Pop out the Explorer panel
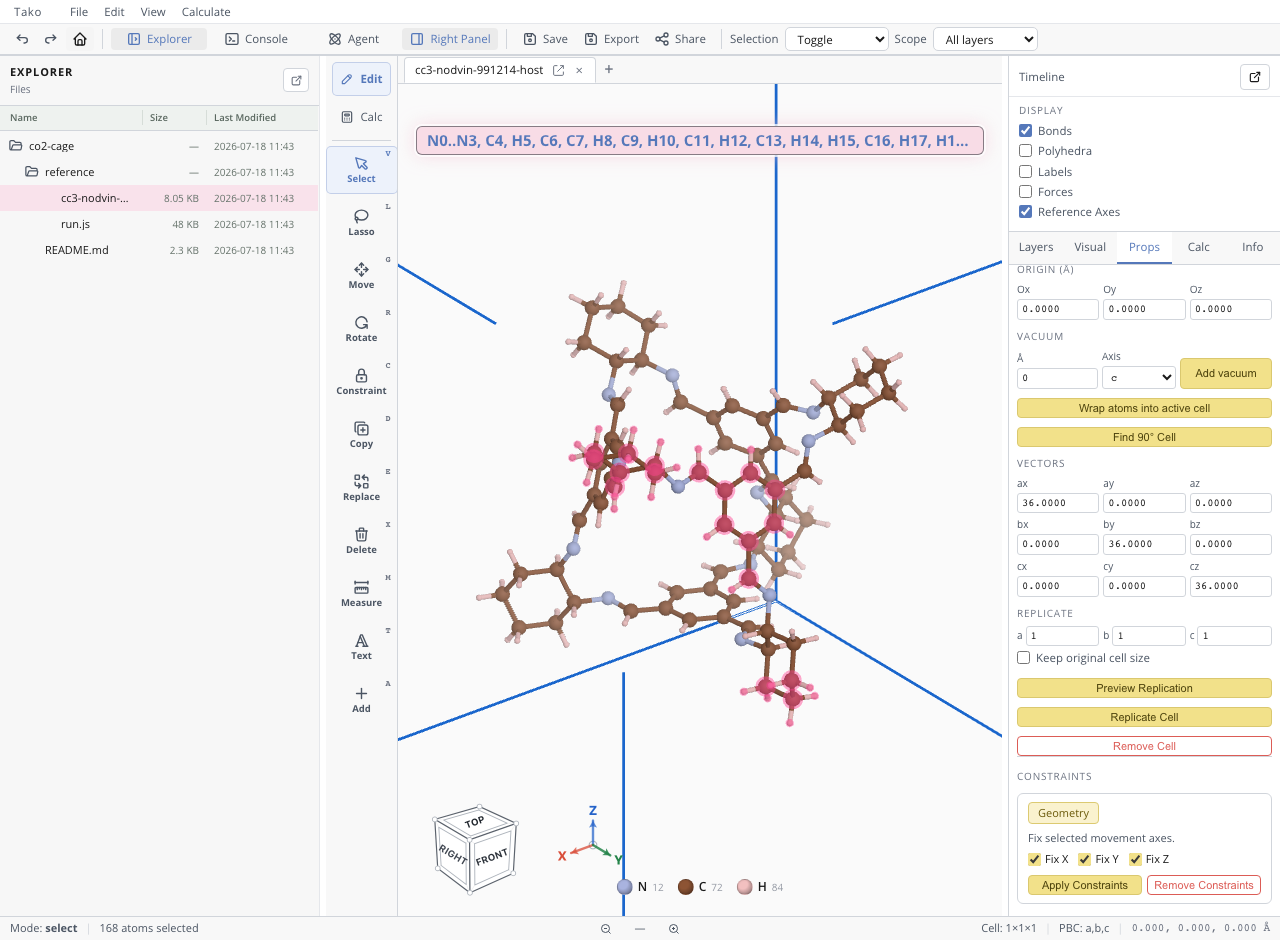The image size is (1280, 940). pyautogui.click(x=296, y=80)
